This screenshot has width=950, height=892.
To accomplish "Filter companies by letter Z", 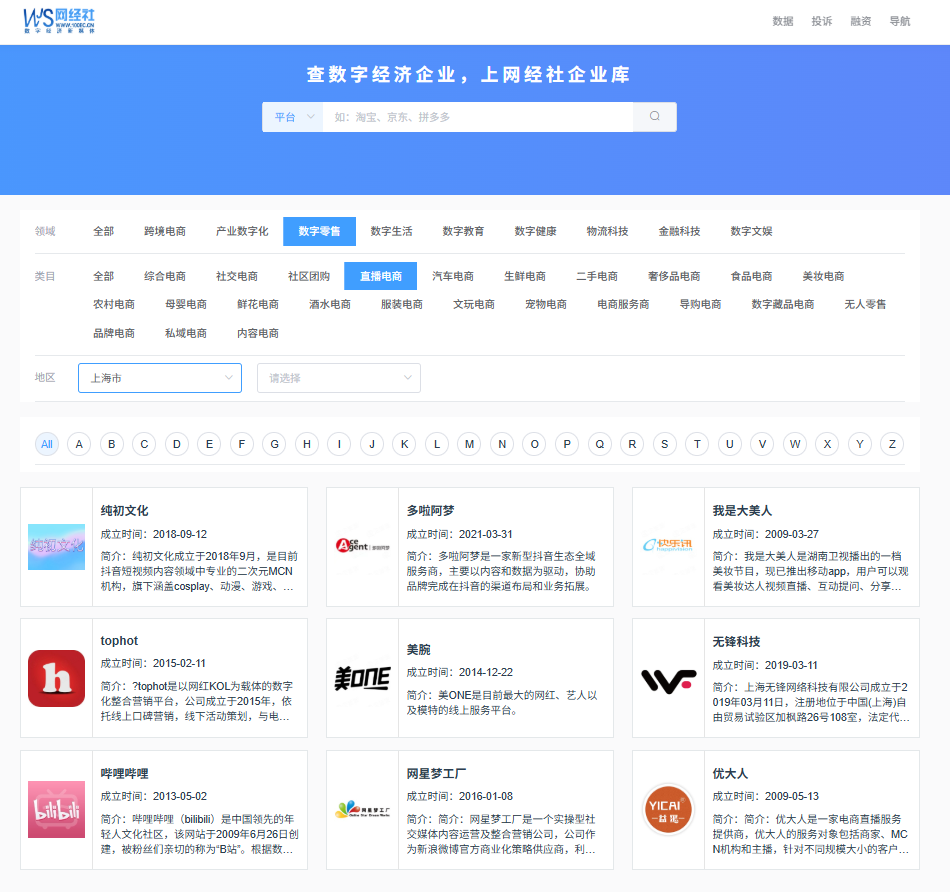I will (x=890, y=444).
